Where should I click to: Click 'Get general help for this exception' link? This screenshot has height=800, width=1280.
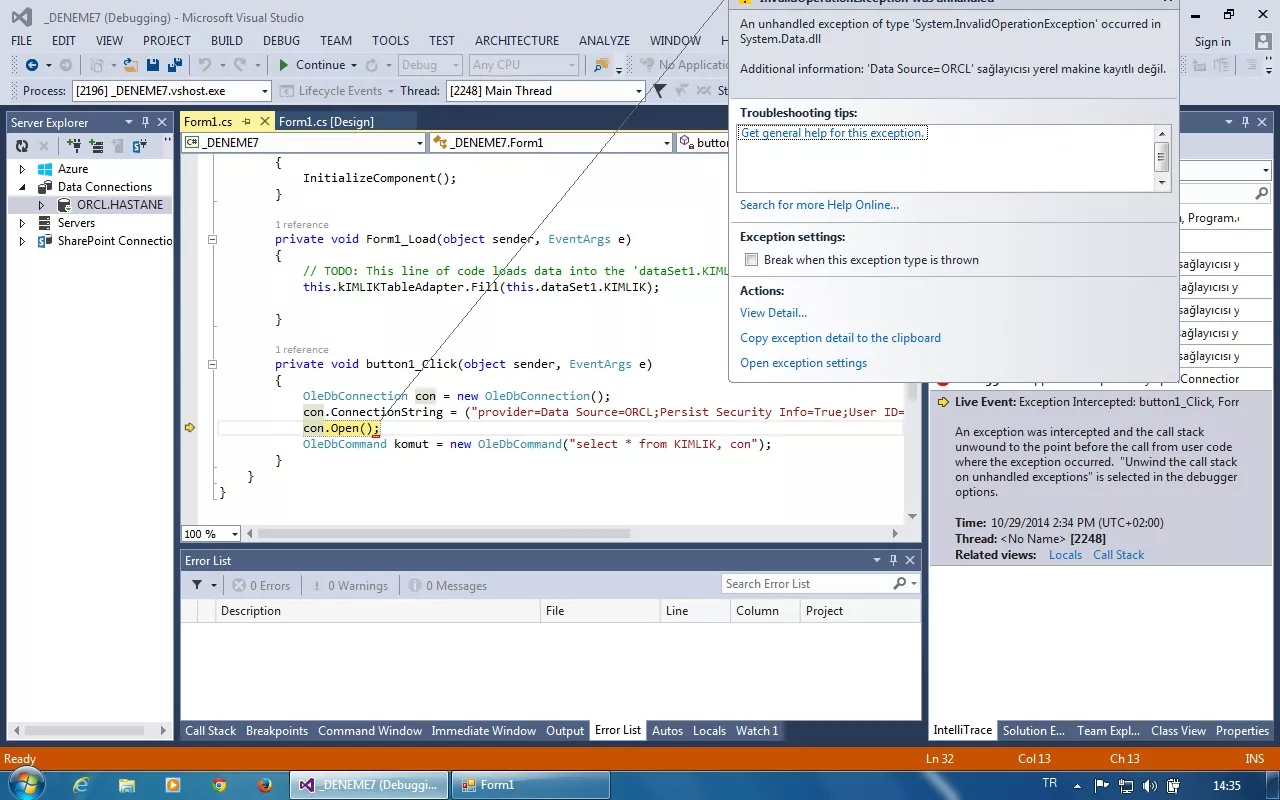tap(833, 133)
